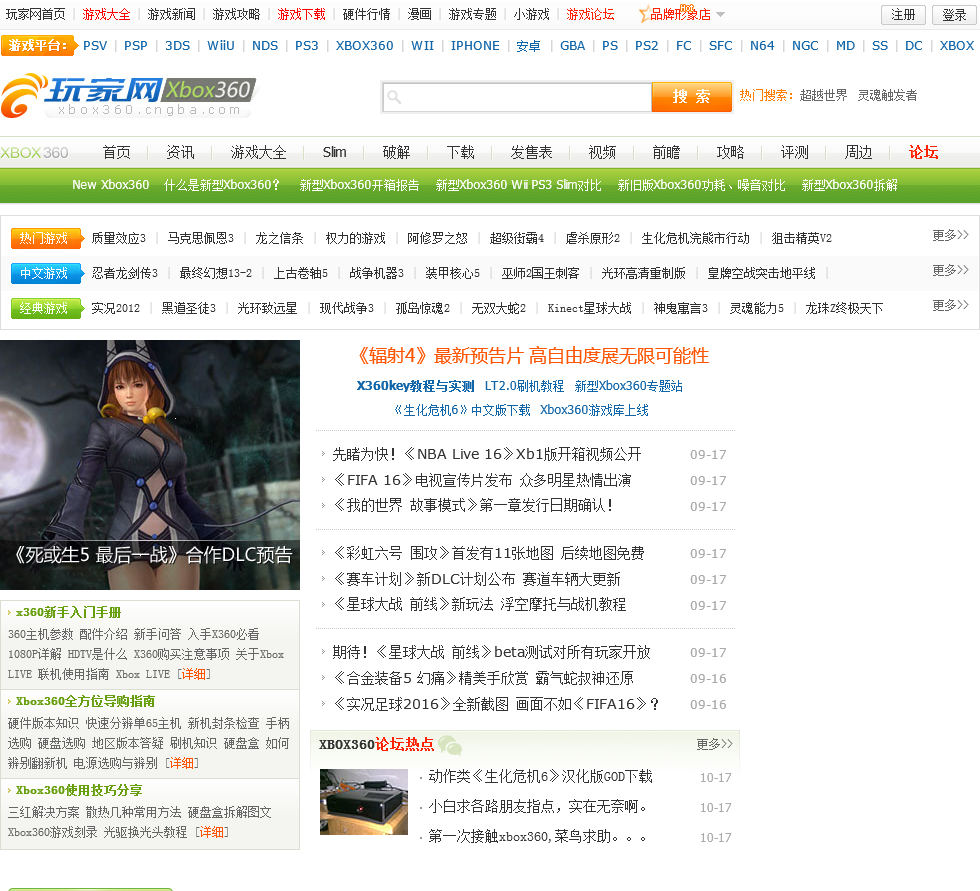The image size is (980, 891).
Task: Open 游戏论坛 in the top bar
Action: click(x=590, y=14)
